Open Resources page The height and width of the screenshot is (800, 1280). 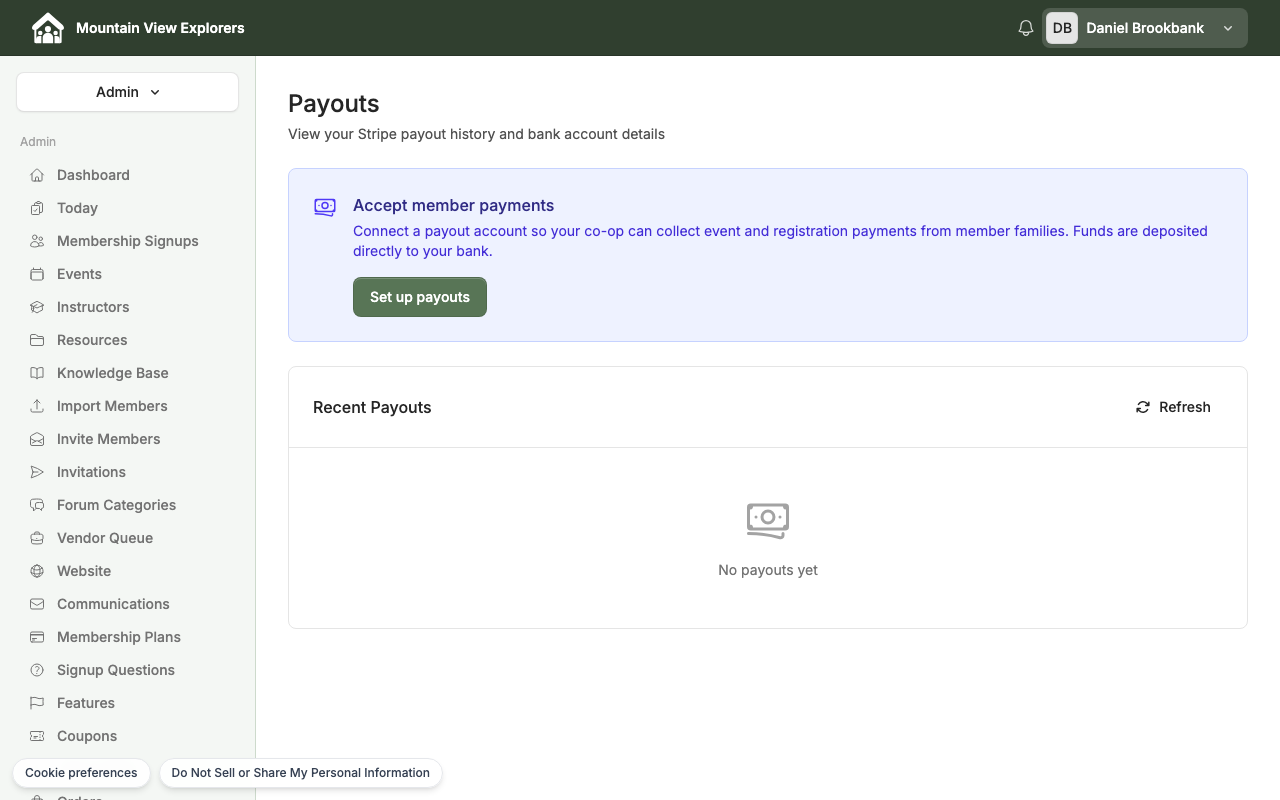pos(92,340)
